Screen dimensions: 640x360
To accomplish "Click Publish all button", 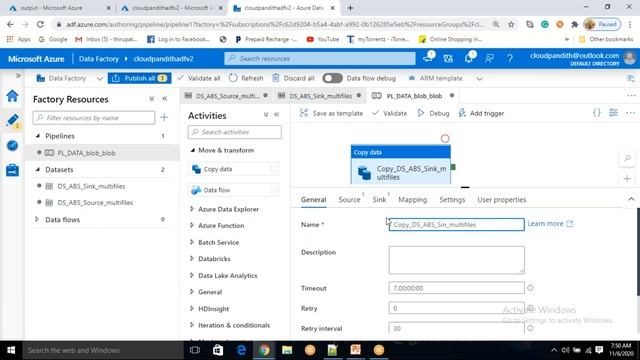I will (140, 78).
